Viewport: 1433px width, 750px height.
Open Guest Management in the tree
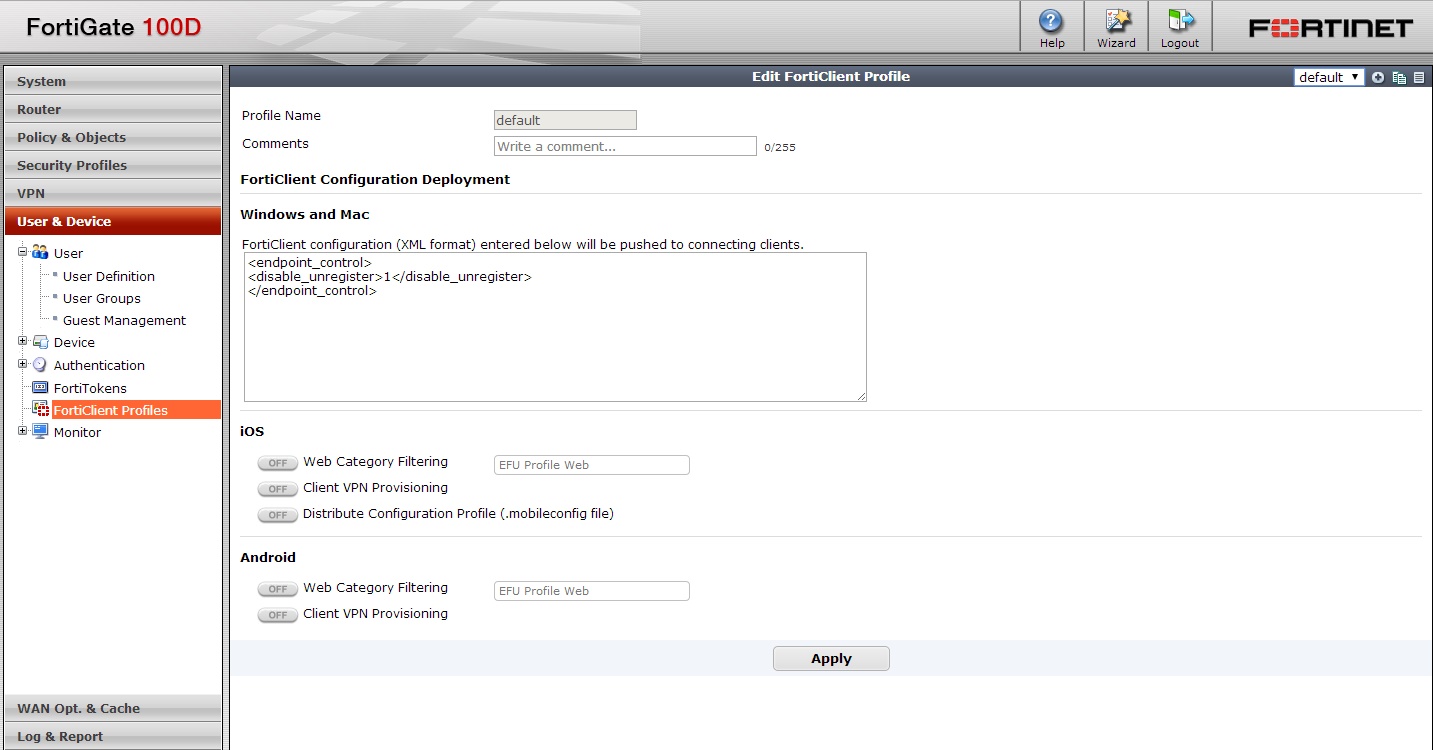(124, 320)
